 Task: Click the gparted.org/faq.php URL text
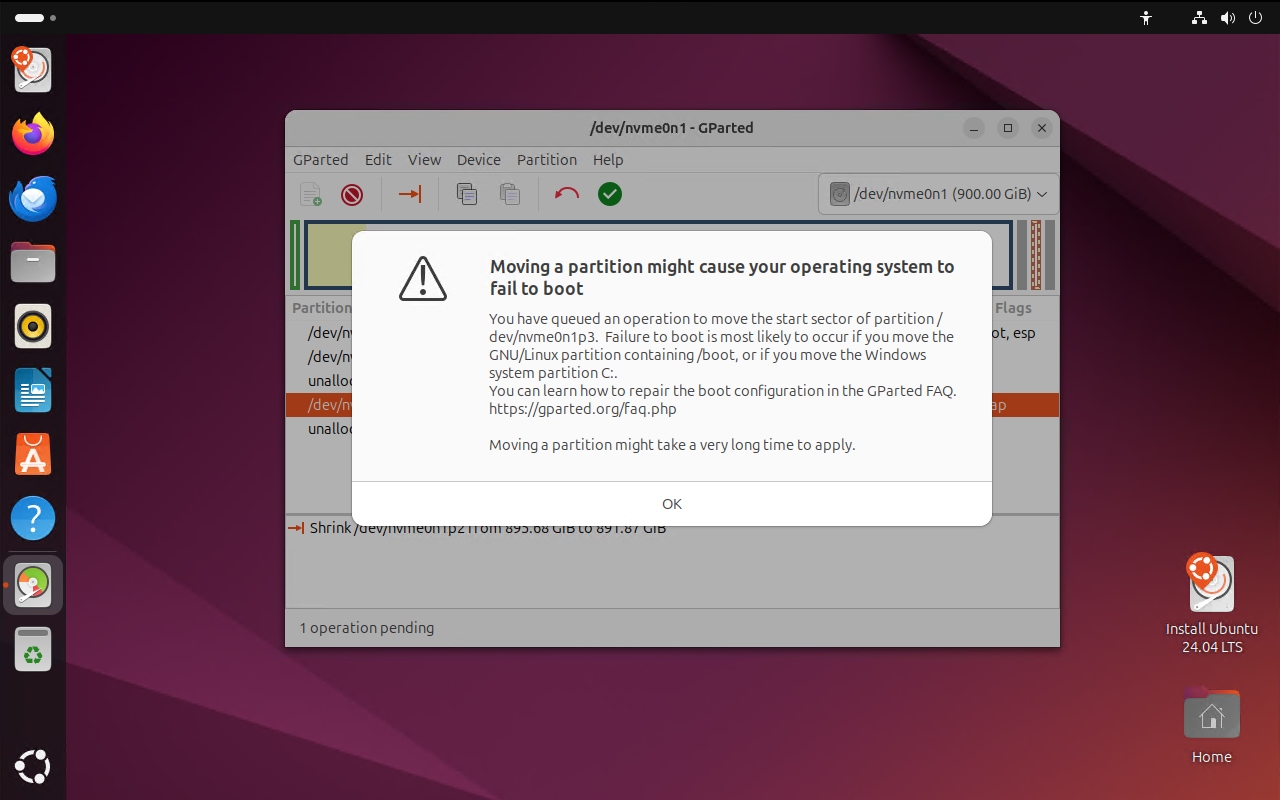(583, 409)
